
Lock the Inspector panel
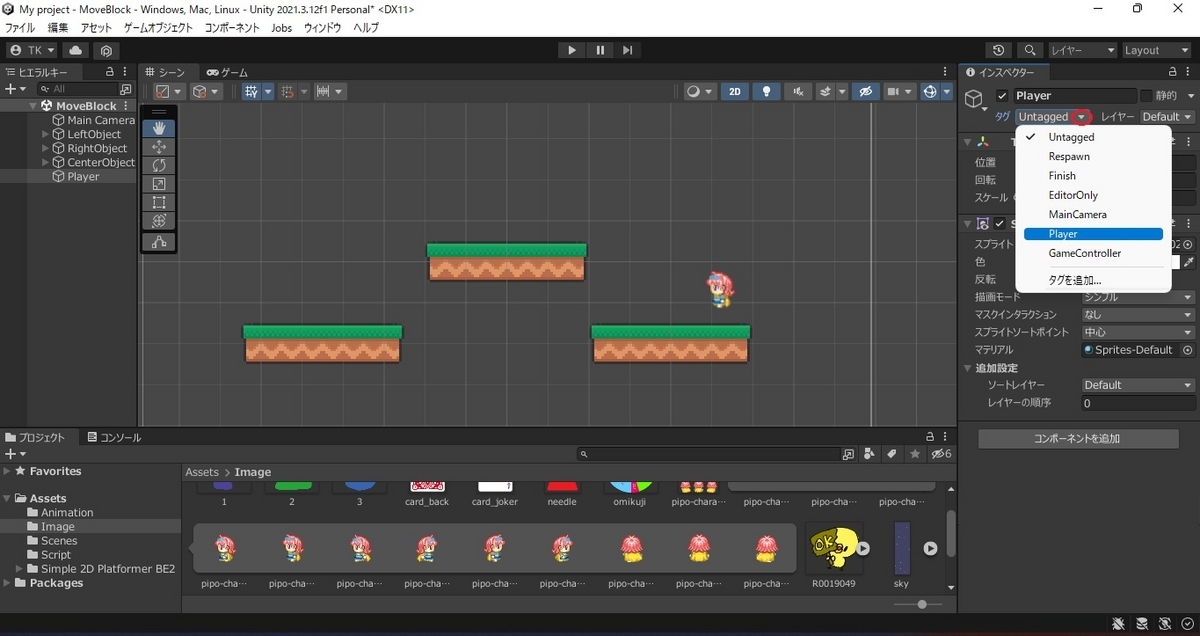pyautogui.click(x=1172, y=72)
